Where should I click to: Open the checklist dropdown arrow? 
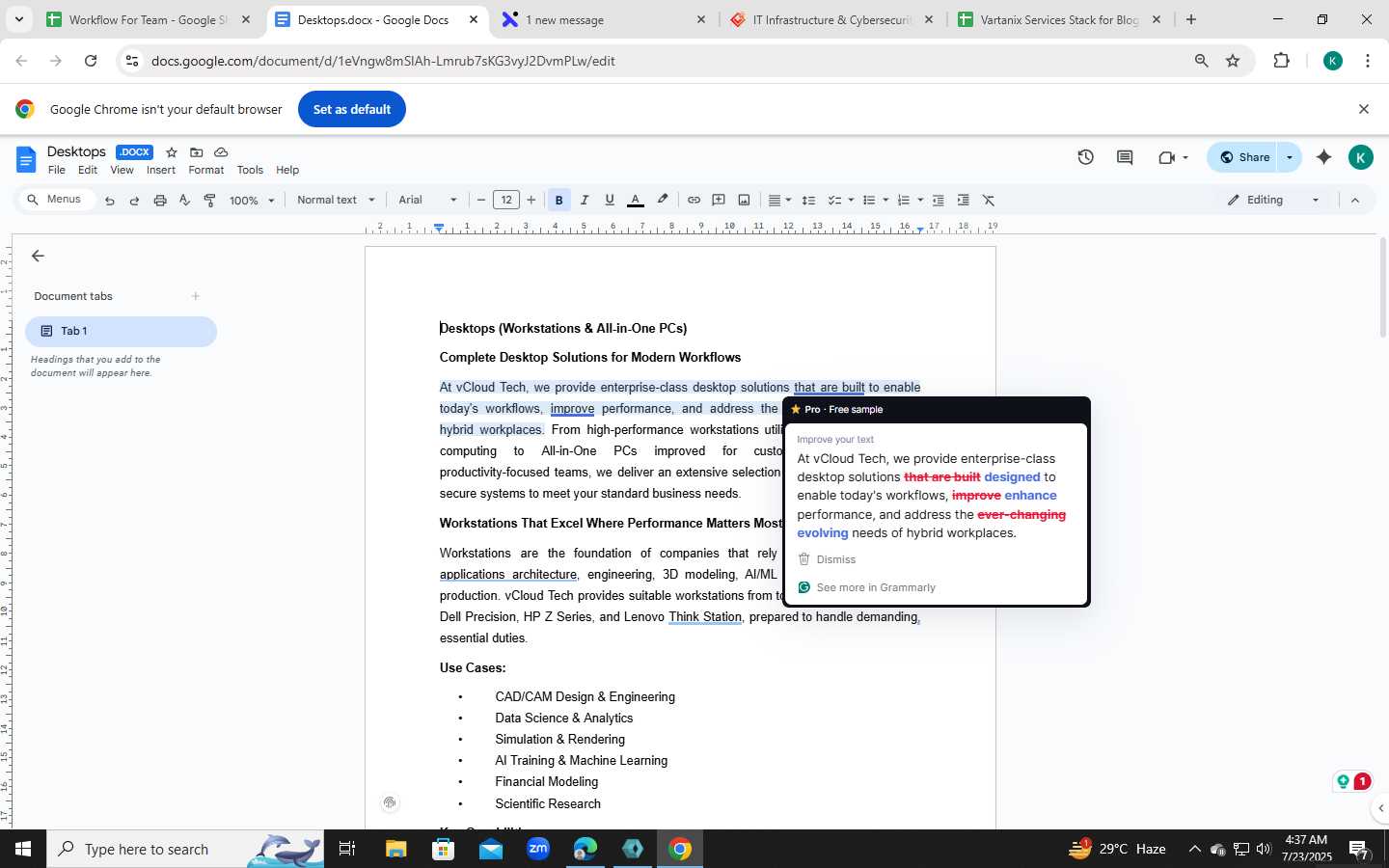point(852,201)
